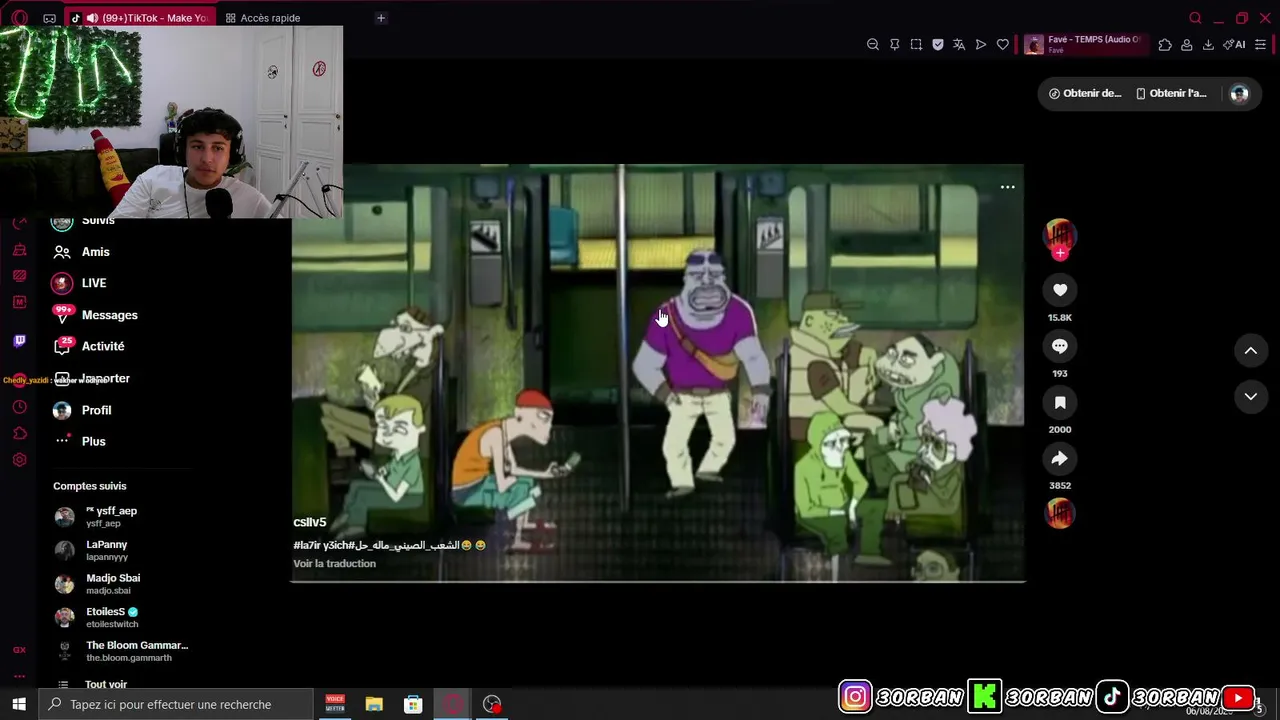Viewport: 1280px width, 720px height.
Task: Bookmark the video with the 2000 count
Action: (x=1060, y=402)
